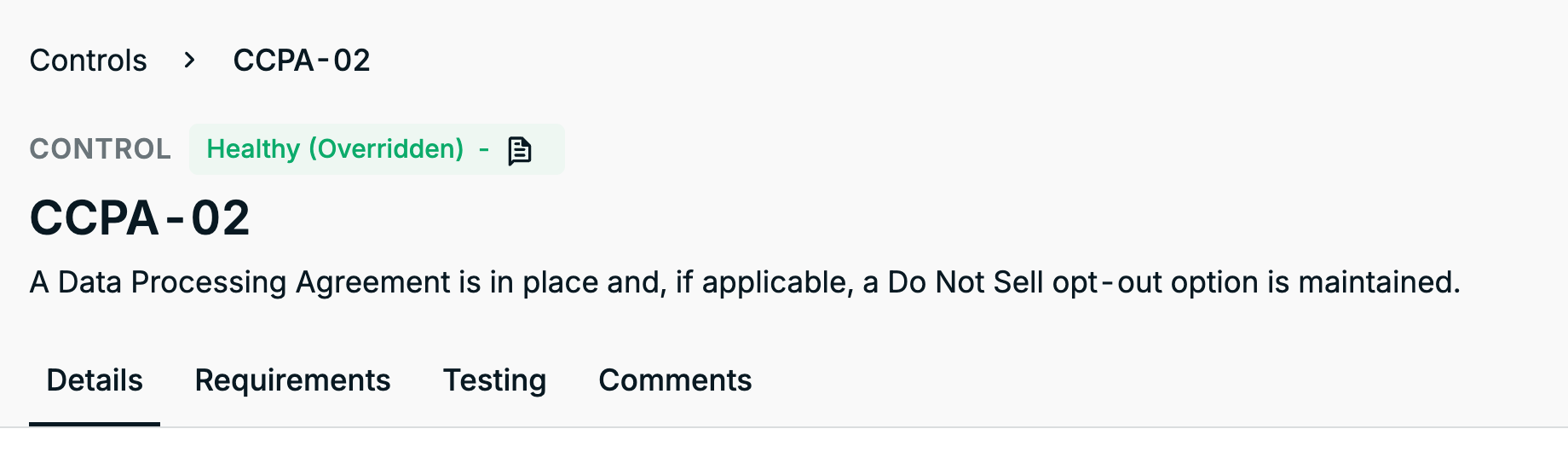Show the Comments tab
The image size is (1568, 452).
675,380
